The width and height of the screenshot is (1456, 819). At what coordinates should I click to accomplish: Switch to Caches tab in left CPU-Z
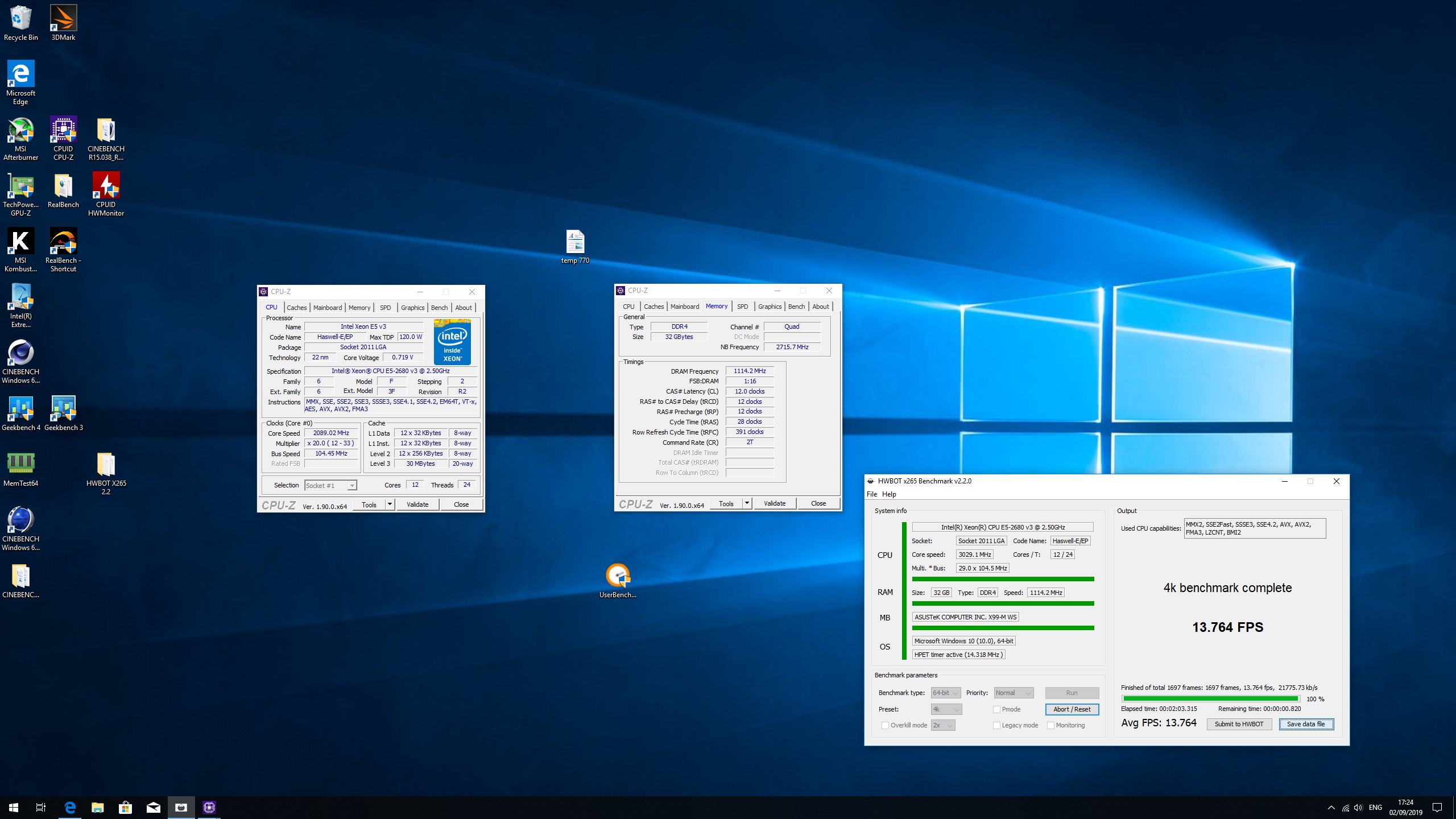click(296, 308)
